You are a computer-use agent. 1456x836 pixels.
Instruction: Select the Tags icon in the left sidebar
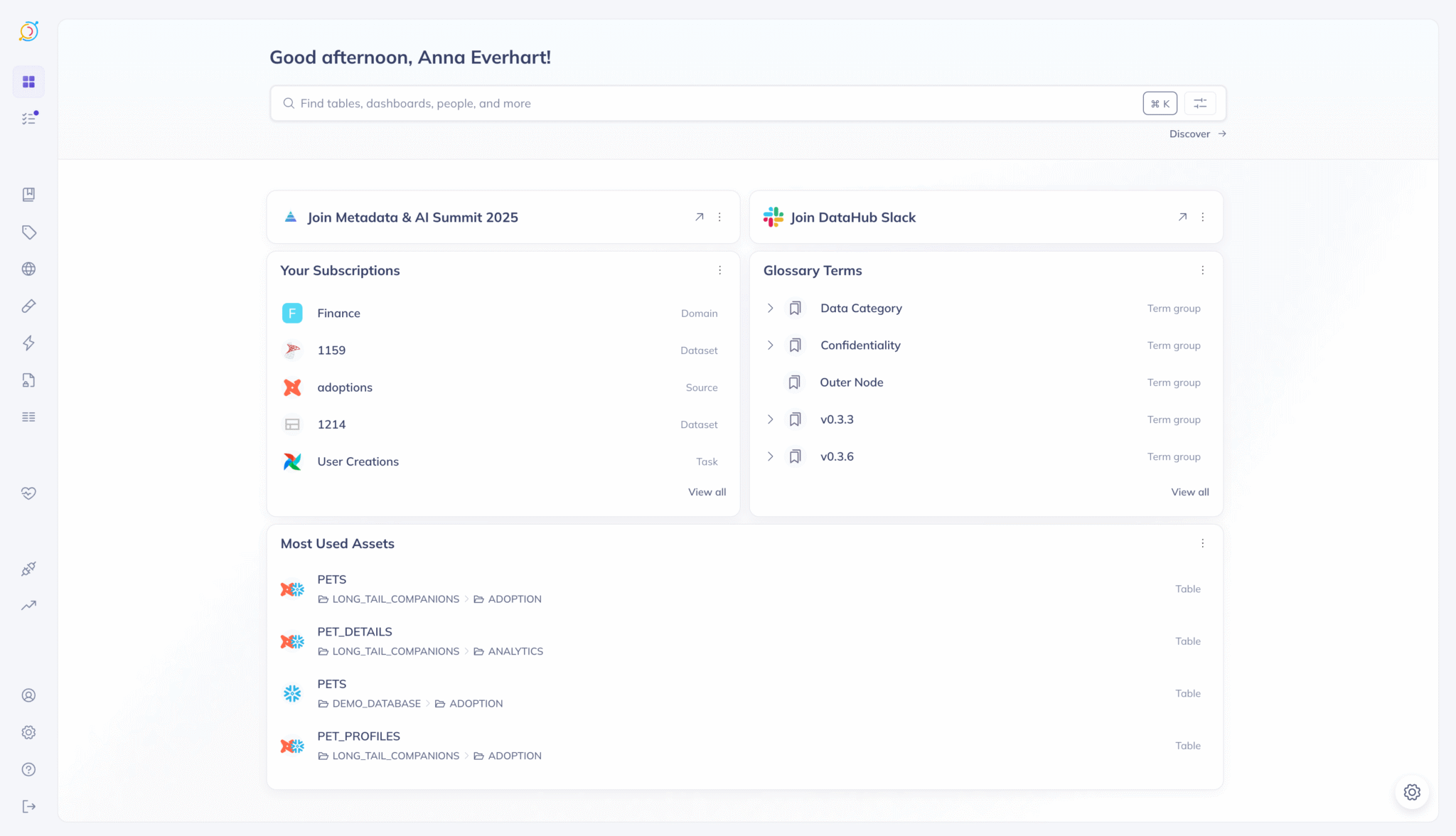[x=28, y=232]
